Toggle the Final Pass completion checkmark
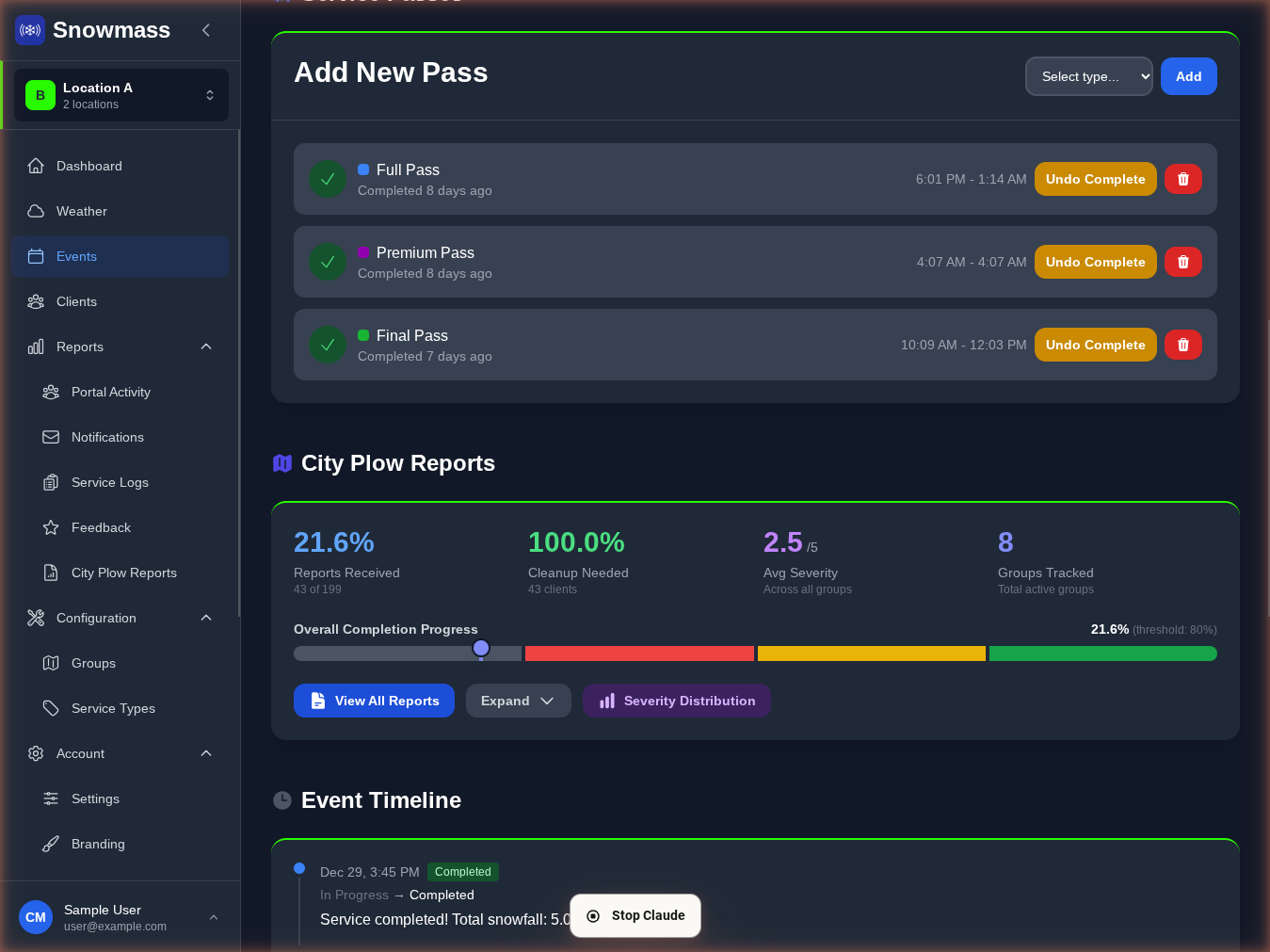 coord(328,345)
